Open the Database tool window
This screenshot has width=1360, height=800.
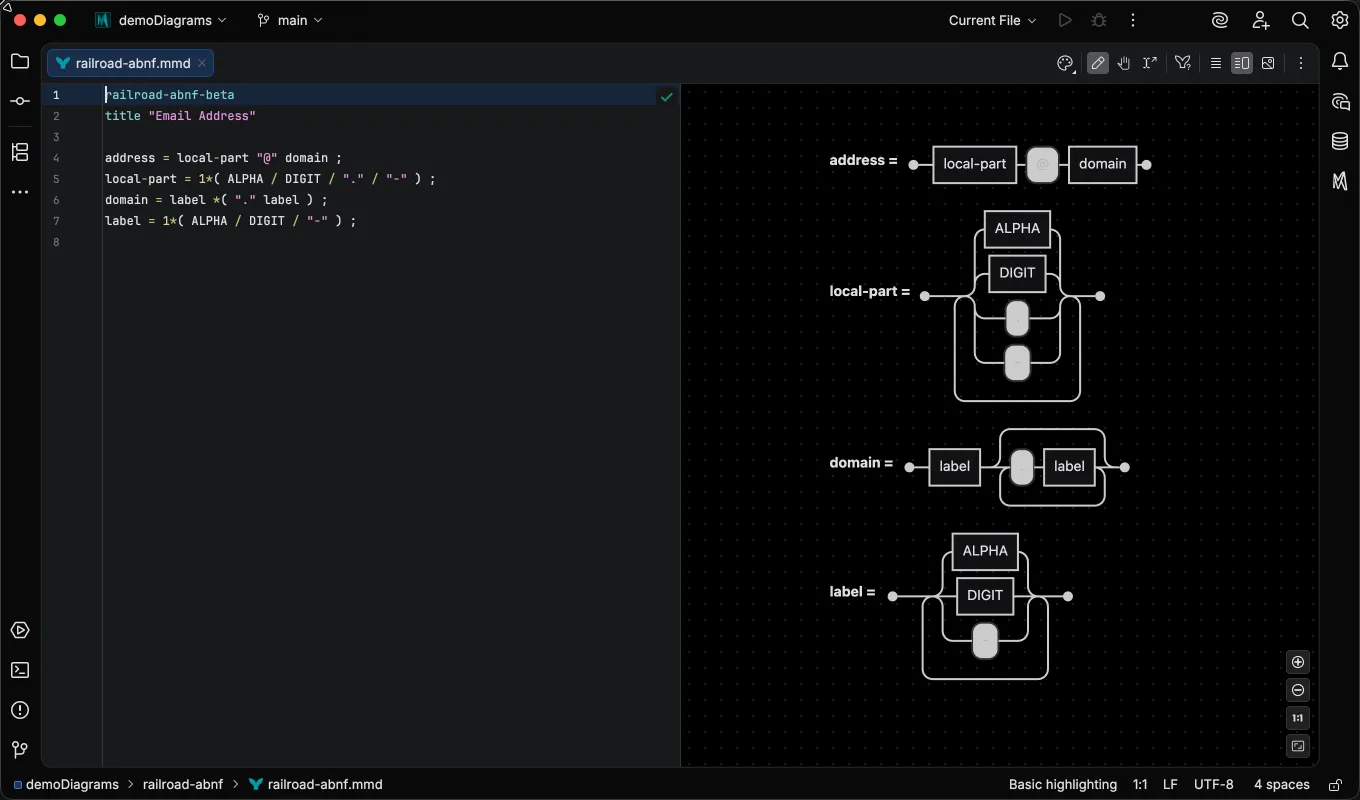1340,141
